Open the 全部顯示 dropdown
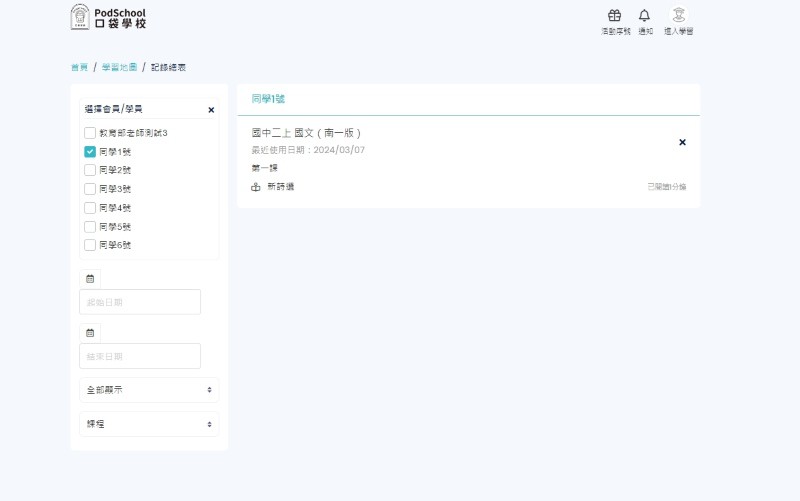 coord(149,389)
